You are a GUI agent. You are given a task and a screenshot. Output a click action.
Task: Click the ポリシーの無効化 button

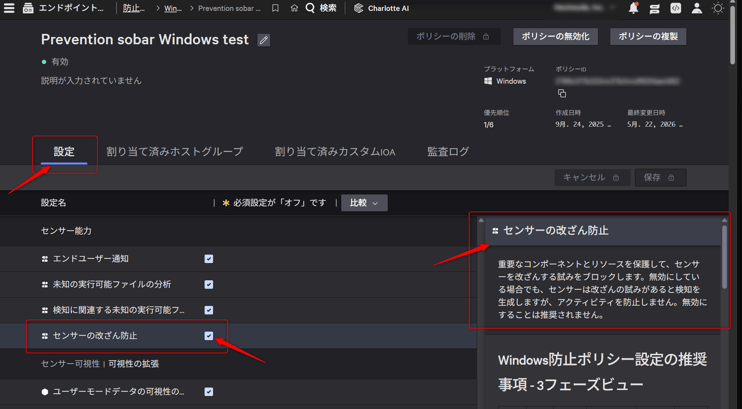tap(556, 36)
